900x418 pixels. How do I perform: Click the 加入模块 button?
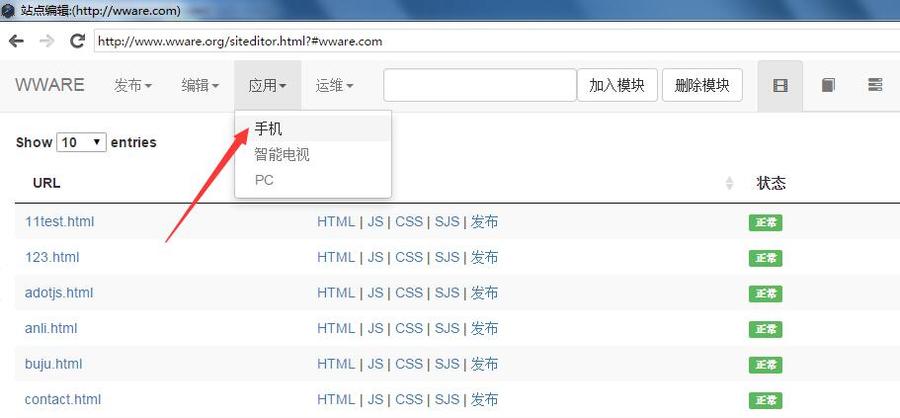(617, 86)
